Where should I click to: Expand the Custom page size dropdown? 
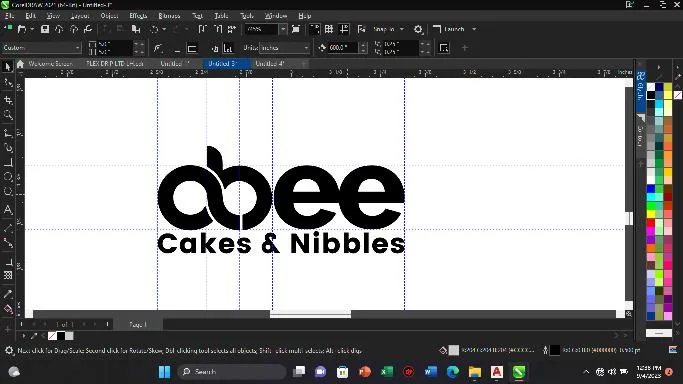(x=41, y=47)
